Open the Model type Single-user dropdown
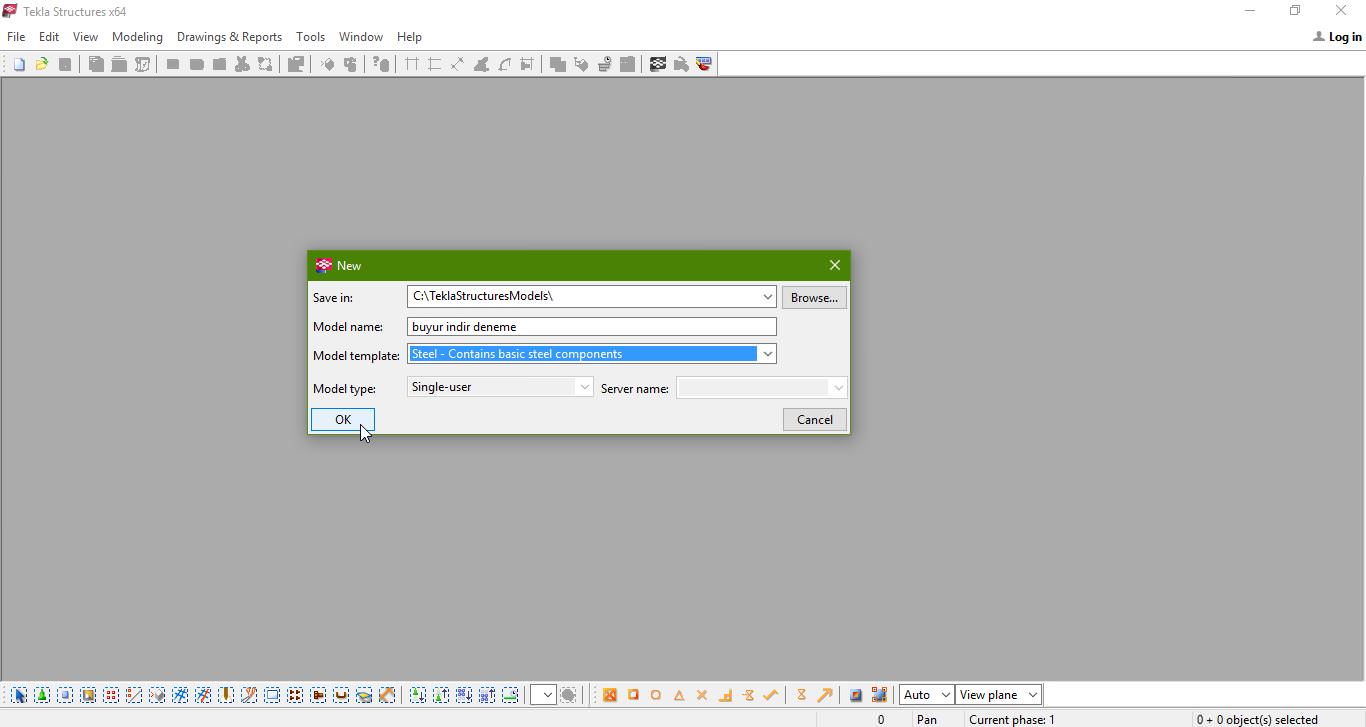 (x=500, y=387)
